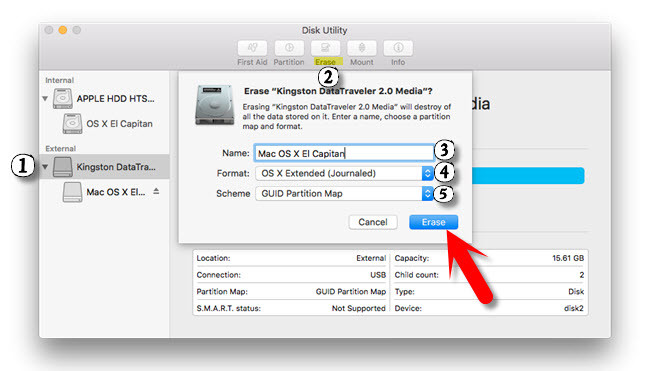Click the Kingston DataTraveler drive icon
The width and height of the screenshot is (650, 371).
pyautogui.click(x=63, y=167)
